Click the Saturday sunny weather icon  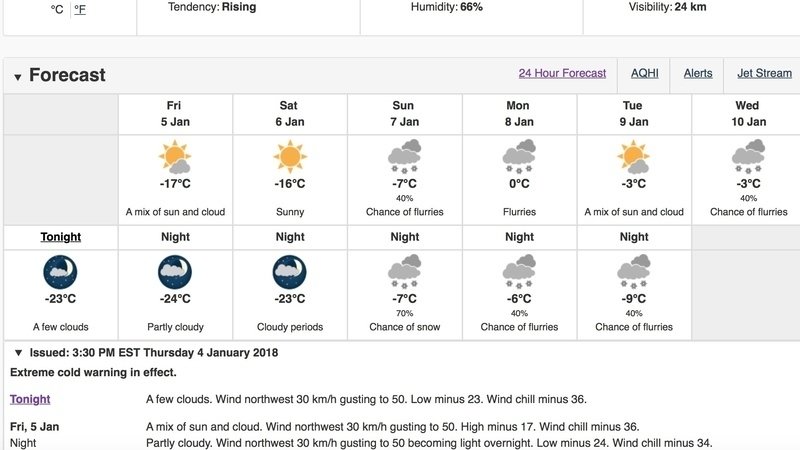[290, 157]
